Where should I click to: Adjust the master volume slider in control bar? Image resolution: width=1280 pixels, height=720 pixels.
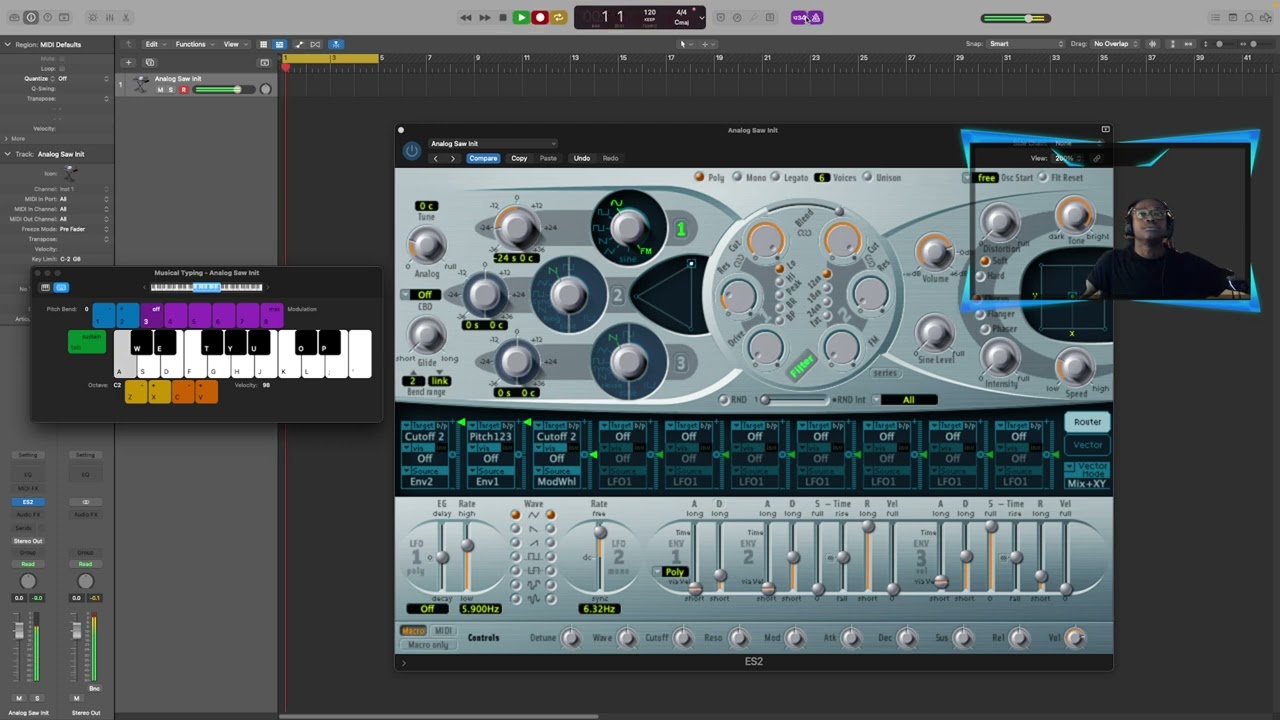click(x=1015, y=18)
